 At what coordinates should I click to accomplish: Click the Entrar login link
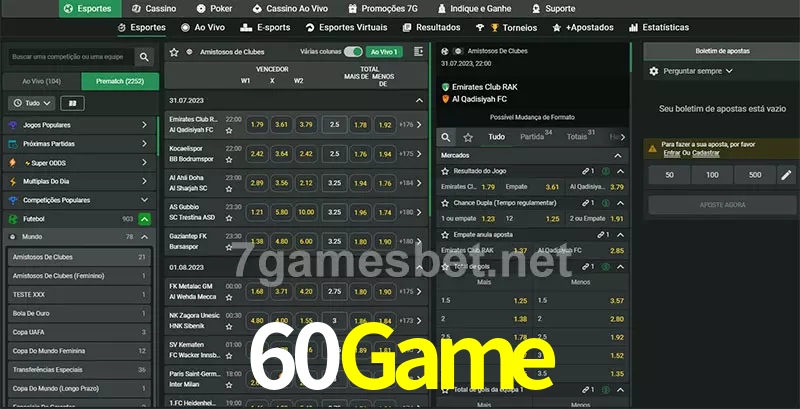tap(671, 153)
